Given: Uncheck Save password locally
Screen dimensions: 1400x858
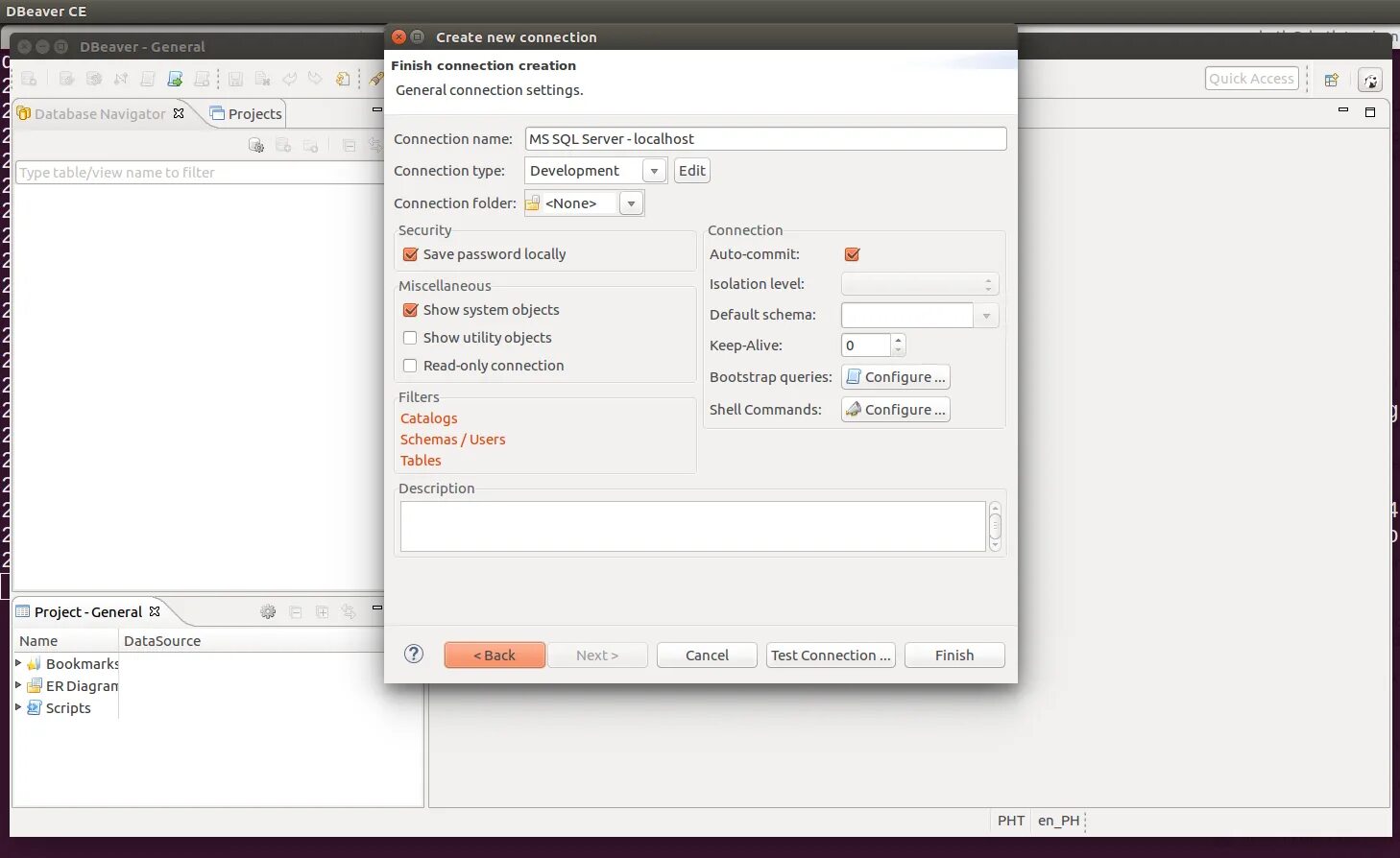Looking at the screenshot, I should tap(410, 254).
